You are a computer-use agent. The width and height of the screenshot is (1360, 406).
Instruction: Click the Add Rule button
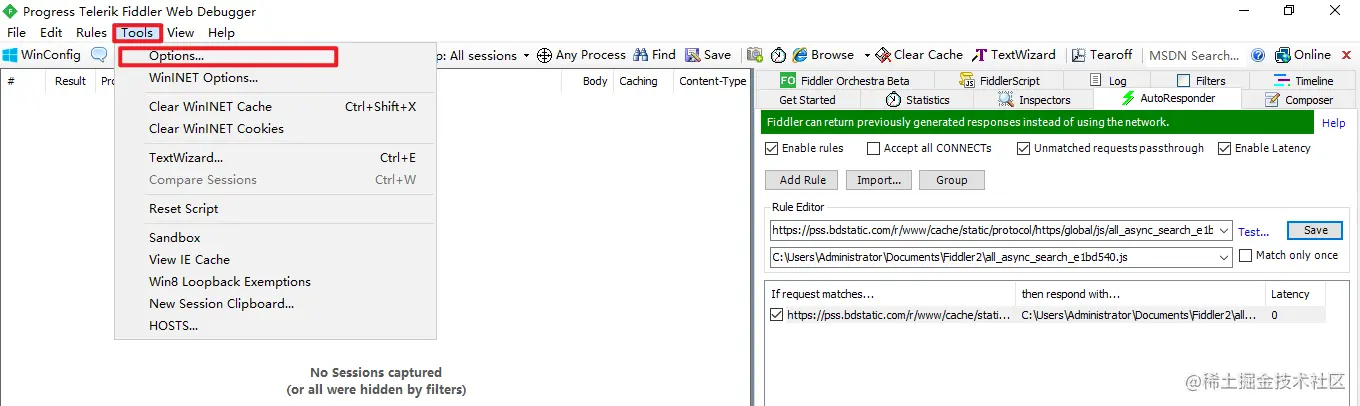(802, 180)
